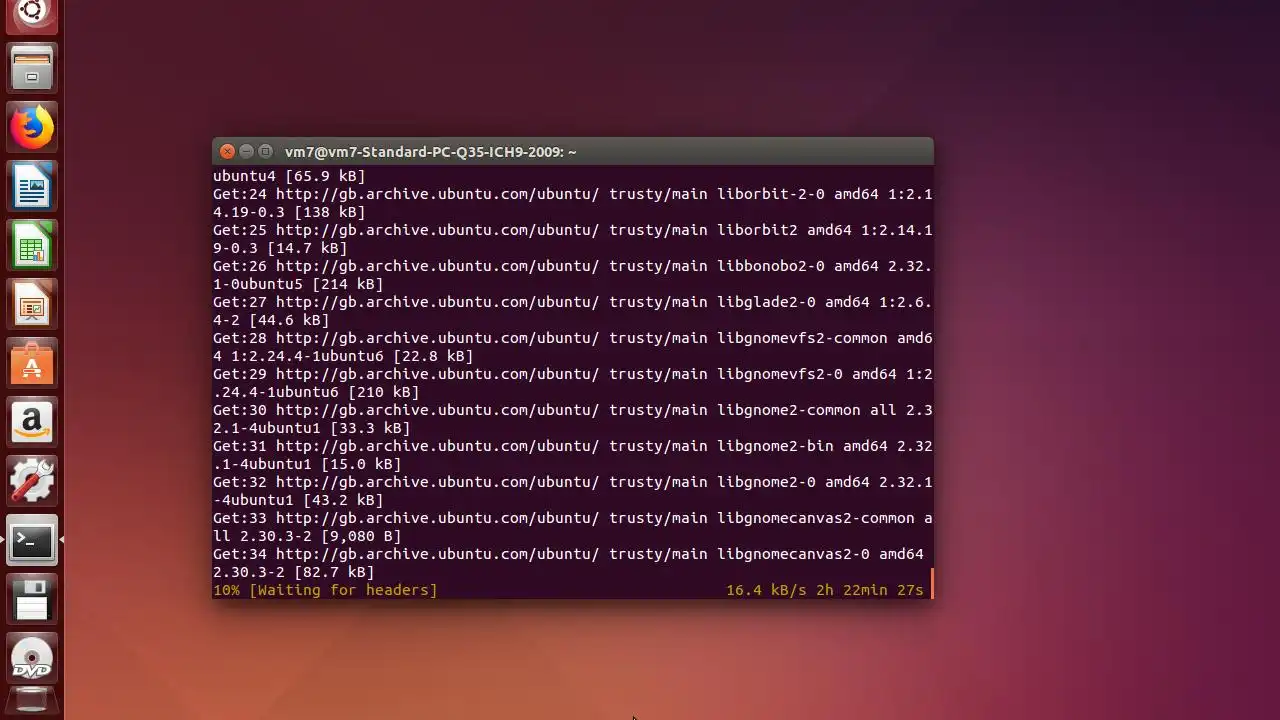Screen dimensions: 1280x720
Task: Click the '2.30.3-2 [82.7 kB]' text
Action: point(293,572)
